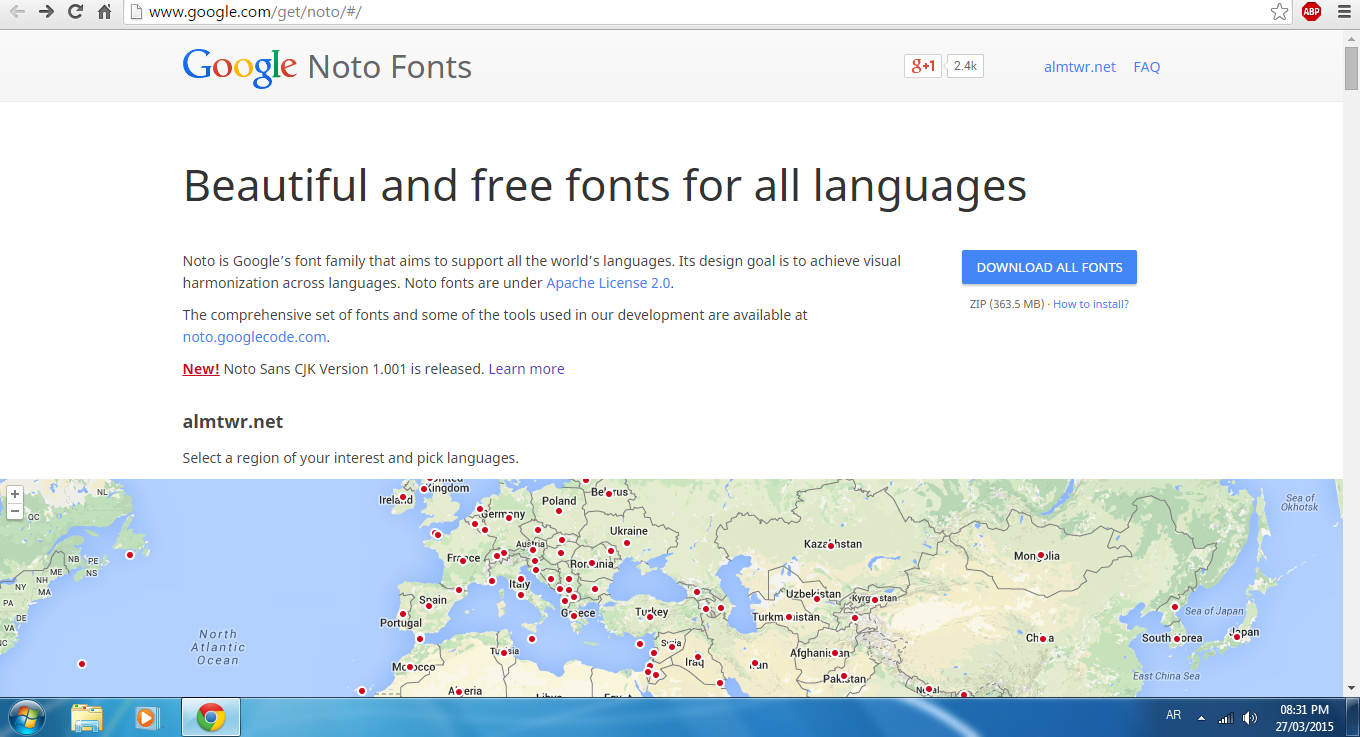Select the red dot on Morocco
Image resolution: width=1360 pixels, height=737 pixels.
point(409,667)
